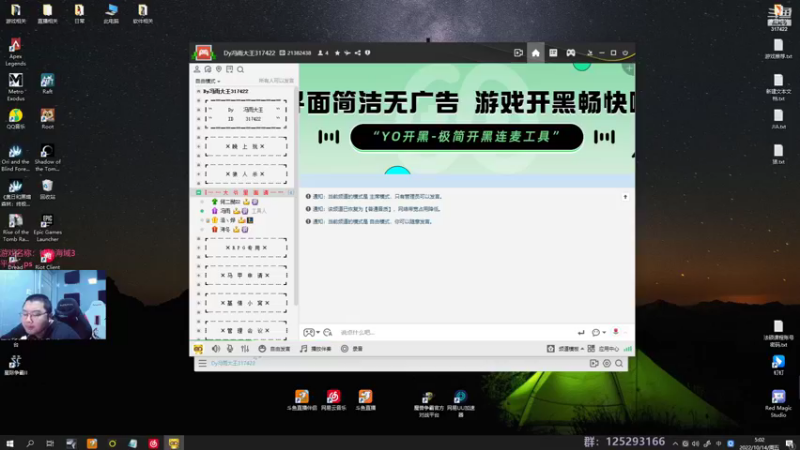The image size is (800, 450).
Task: Click the bulletin board icon in sidebar toolbar
Action: pos(230,69)
